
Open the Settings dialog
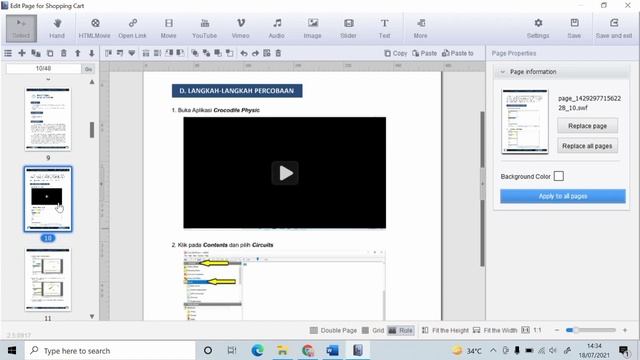point(538,28)
